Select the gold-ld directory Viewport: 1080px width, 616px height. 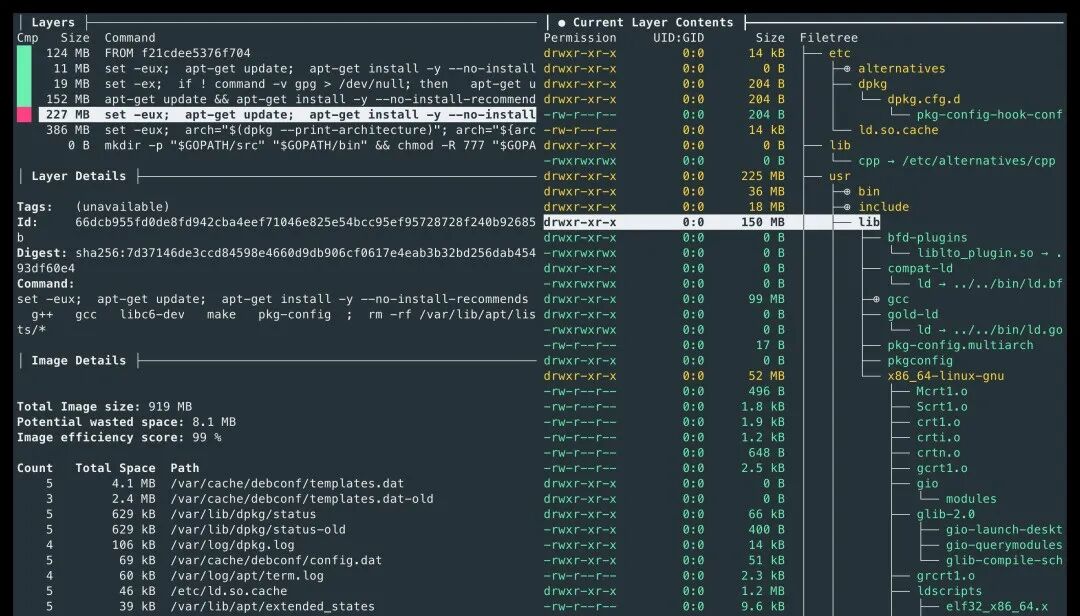(x=913, y=314)
